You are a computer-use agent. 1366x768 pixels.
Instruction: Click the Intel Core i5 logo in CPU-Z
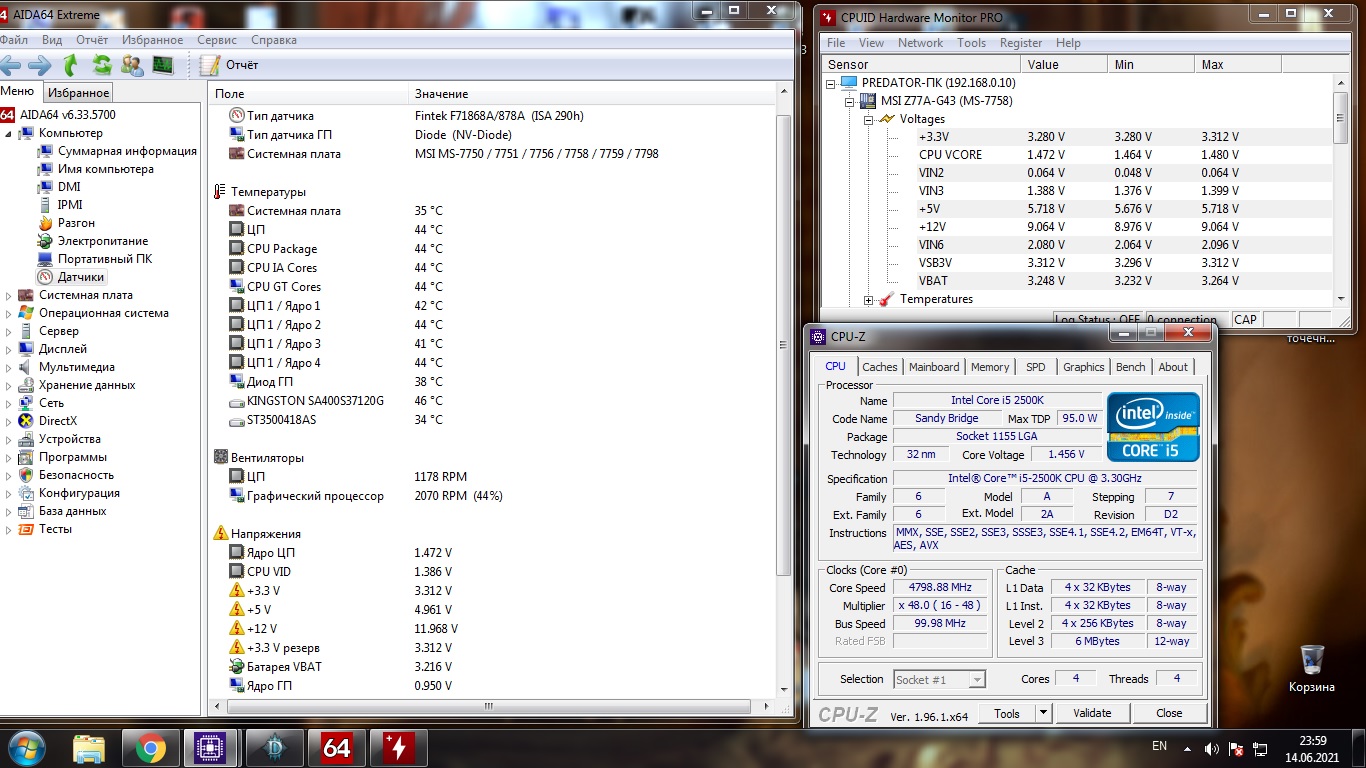click(x=1153, y=426)
